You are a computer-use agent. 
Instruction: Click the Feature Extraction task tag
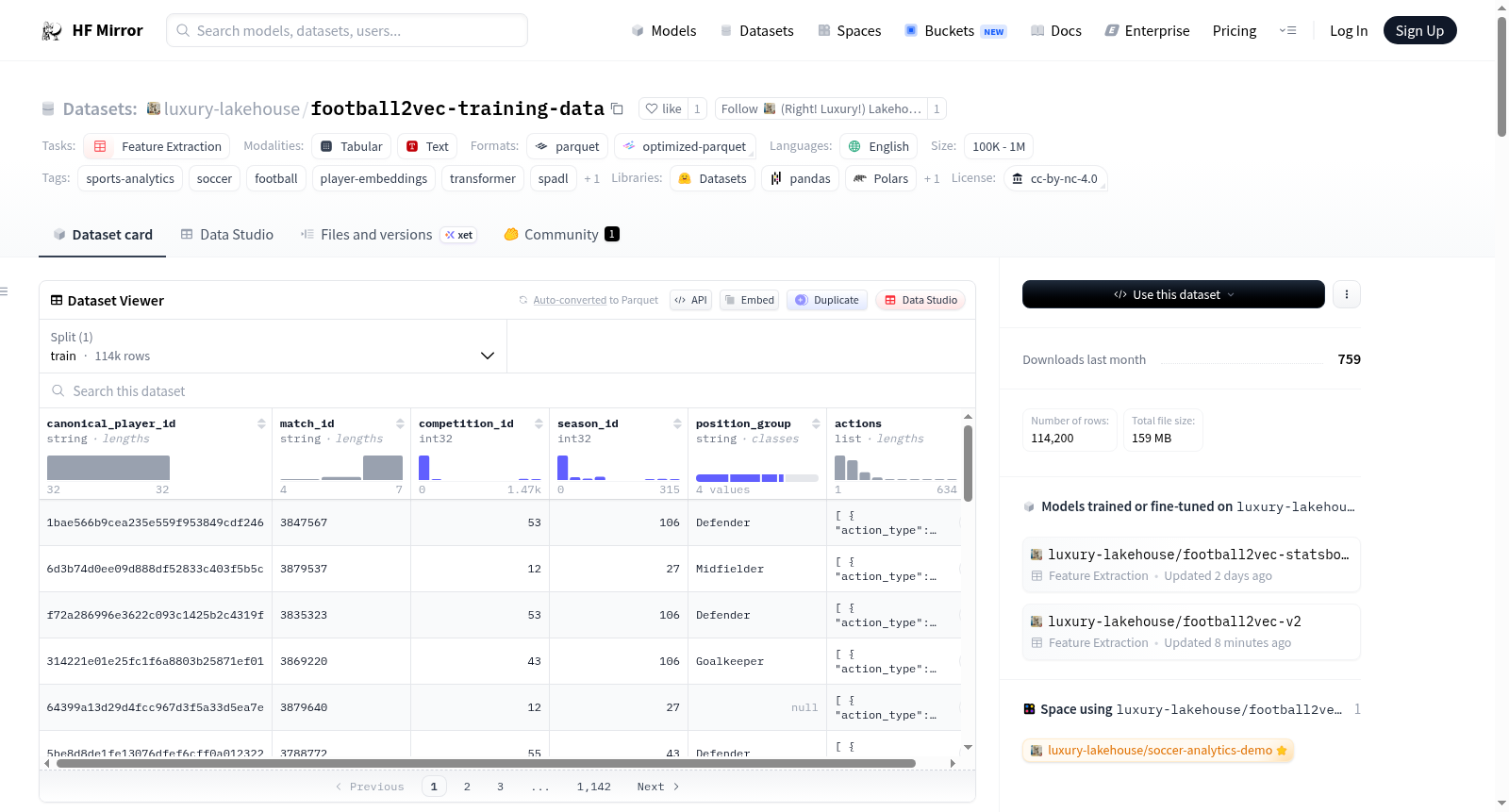pos(158,146)
